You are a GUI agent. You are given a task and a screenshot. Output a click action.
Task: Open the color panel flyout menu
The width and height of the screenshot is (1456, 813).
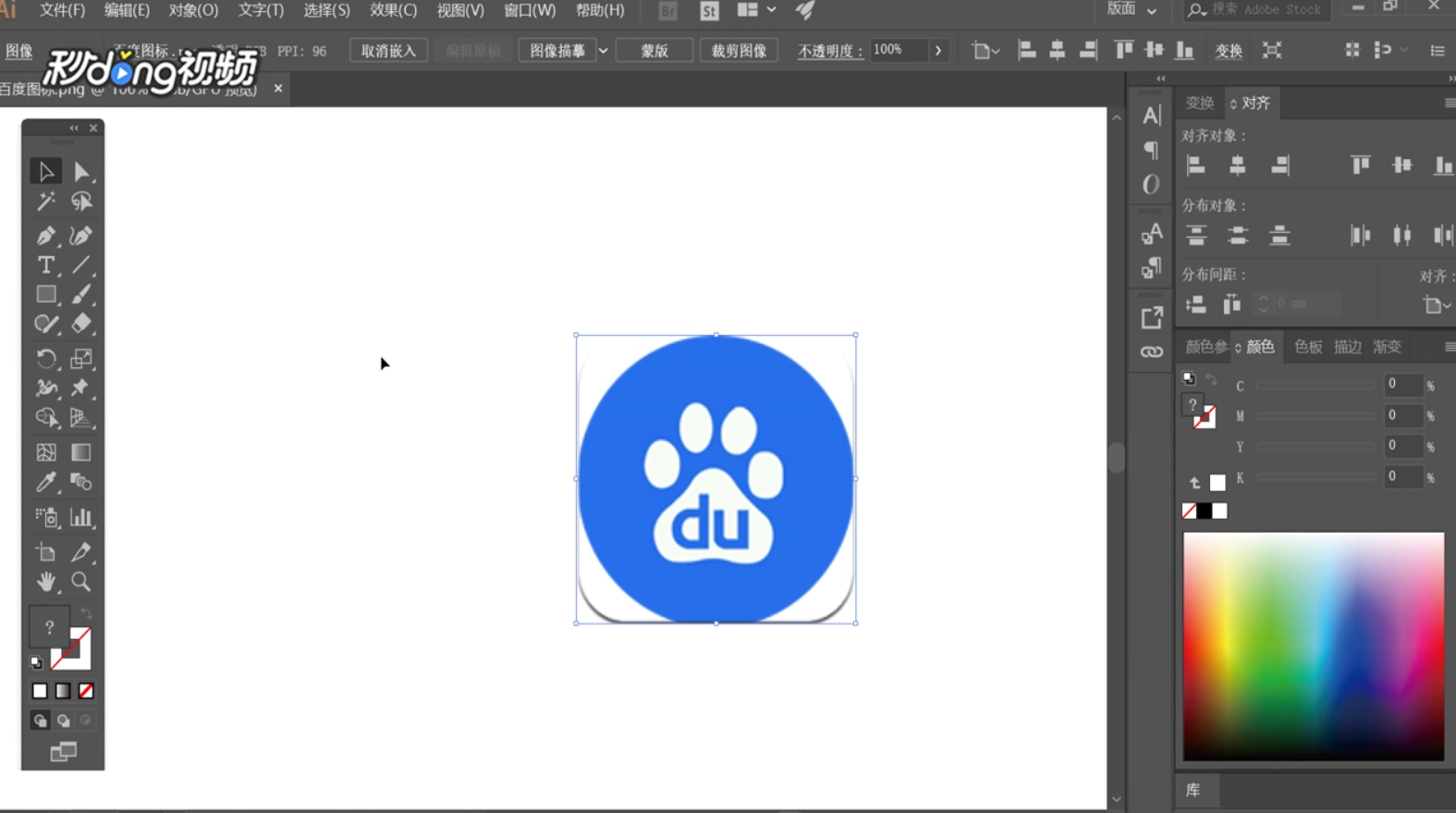(1449, 347)
